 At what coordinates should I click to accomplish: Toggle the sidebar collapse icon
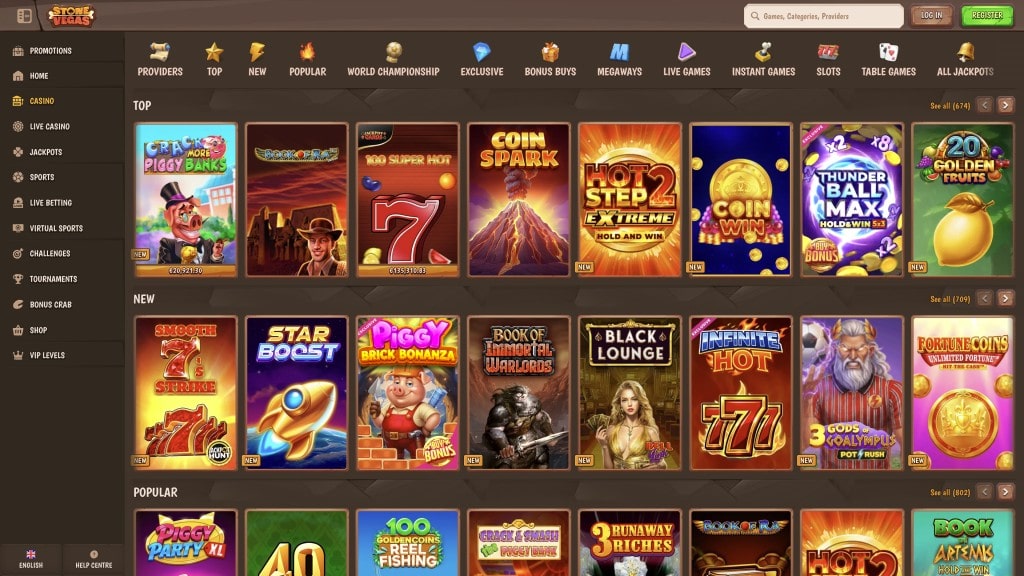pyautogui.click(x=24, y=16)
